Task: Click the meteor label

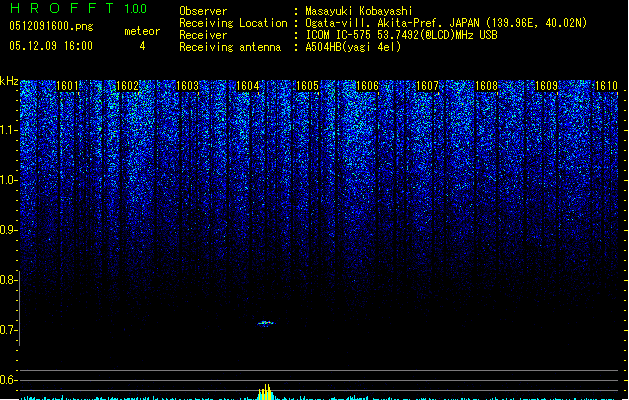Action: pos(142,31)
